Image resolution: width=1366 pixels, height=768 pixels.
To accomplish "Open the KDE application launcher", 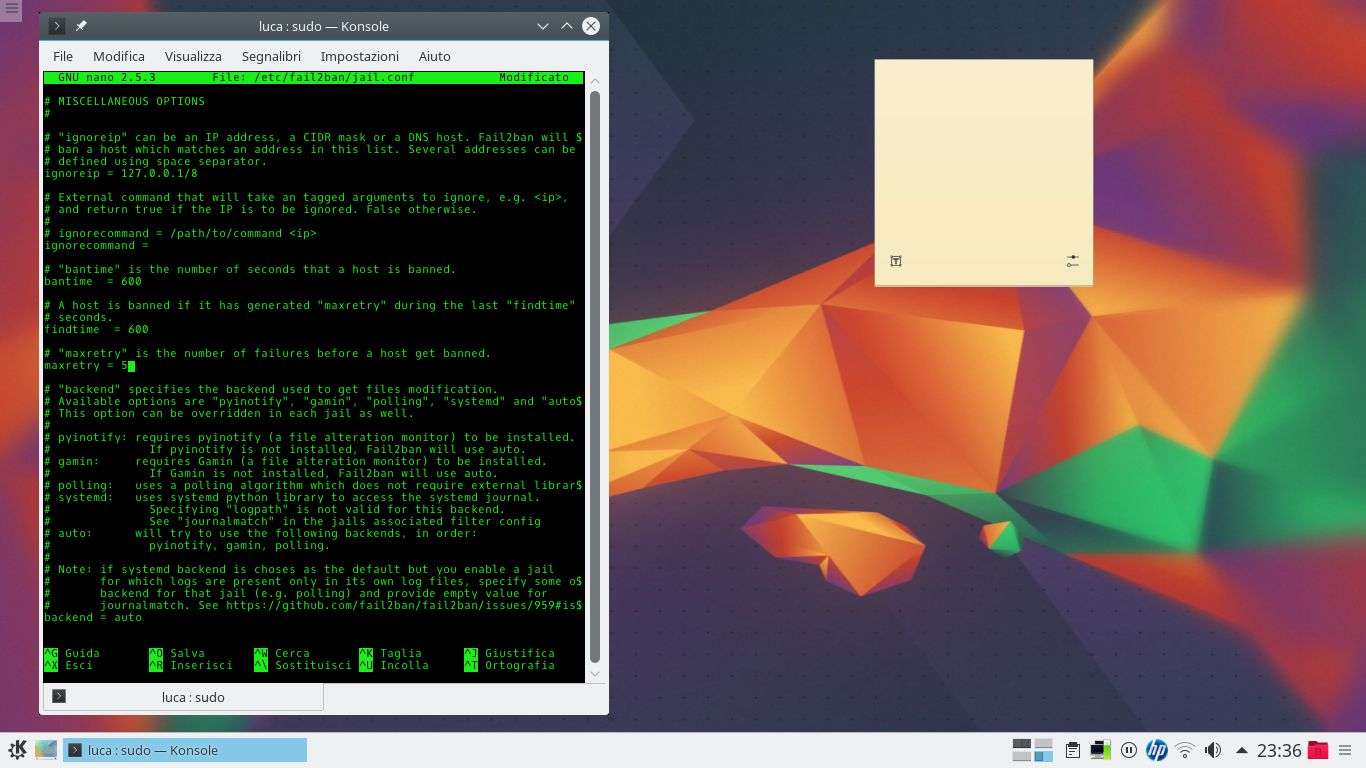I will pyautogui.click(x=17, y=750).
